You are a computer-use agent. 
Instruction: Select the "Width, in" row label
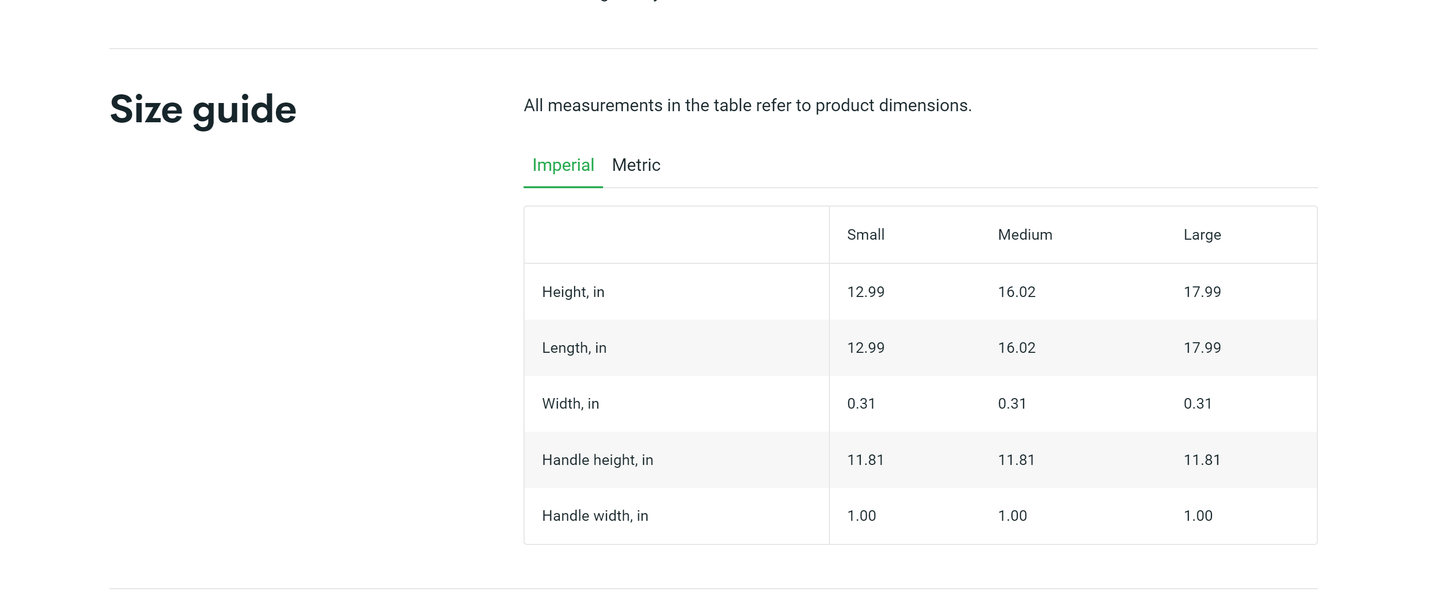pyautogui.click(x=570, y=404)
